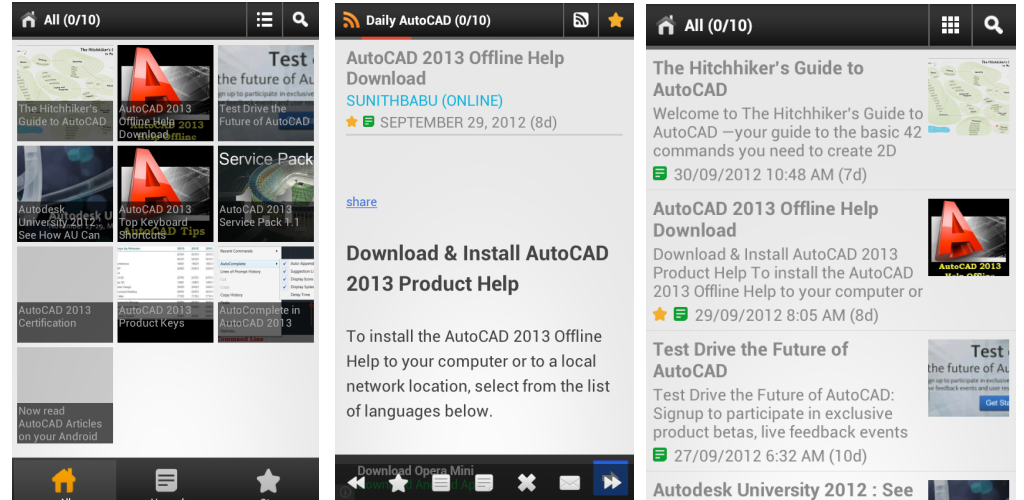The height and width of the screenshot is (500, 1024).
Task: Open The Hitchhiker's Guide to AutoCAD list title
Action: click(x=758, y=78)
